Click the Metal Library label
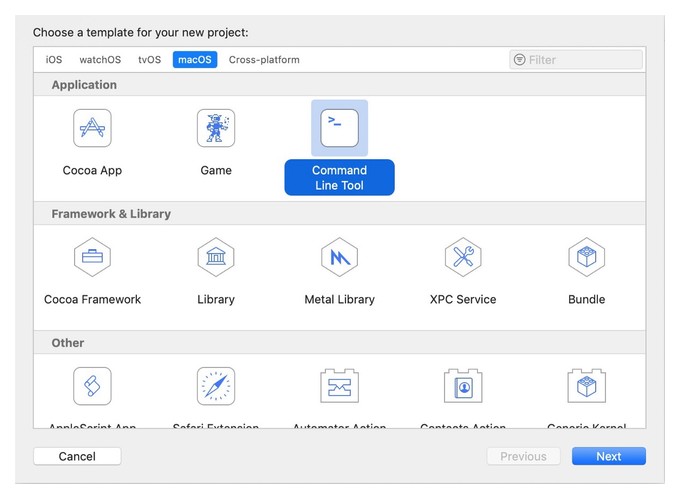 (x=340, y=299)
